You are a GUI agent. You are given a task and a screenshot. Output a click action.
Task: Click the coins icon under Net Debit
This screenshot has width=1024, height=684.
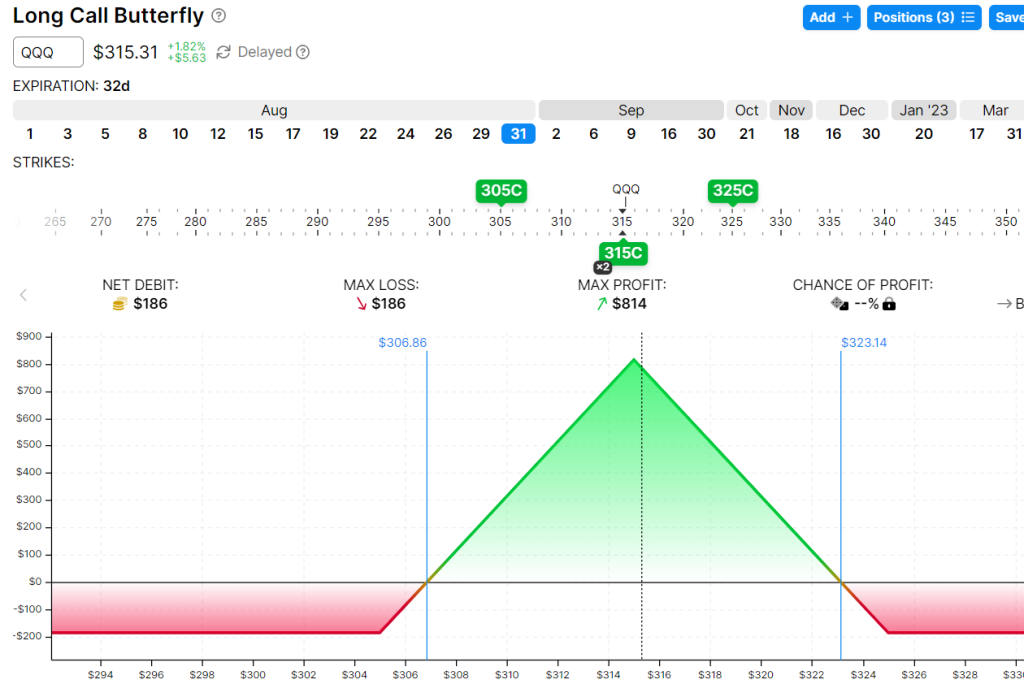[119, 304]
